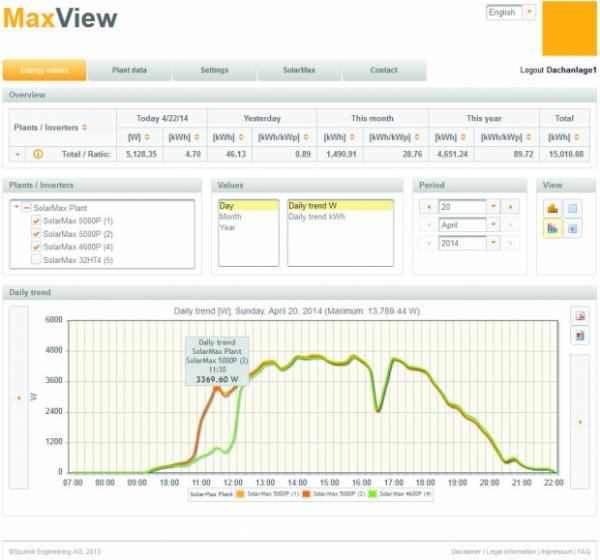Sort the This month [kWh] column
Screen dimensions: 600x560
point(352,137)
